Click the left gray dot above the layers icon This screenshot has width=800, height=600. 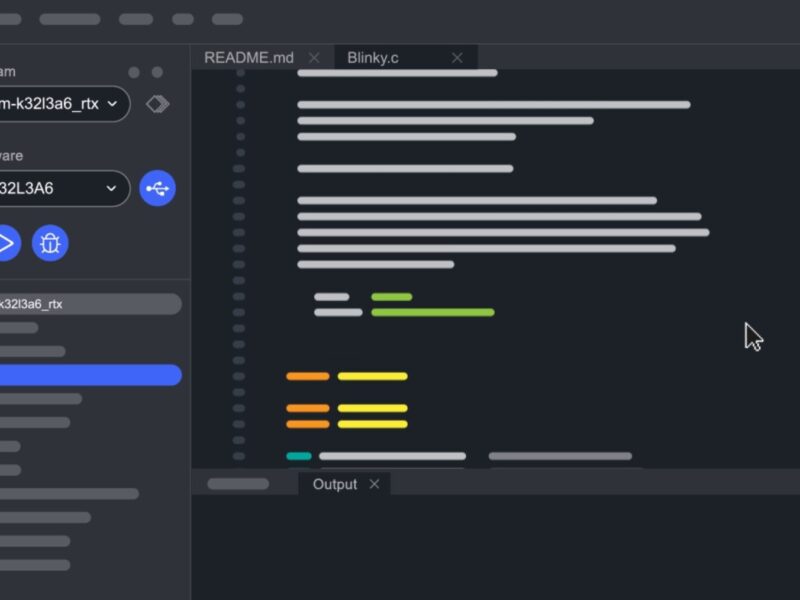tap(134, 72)
